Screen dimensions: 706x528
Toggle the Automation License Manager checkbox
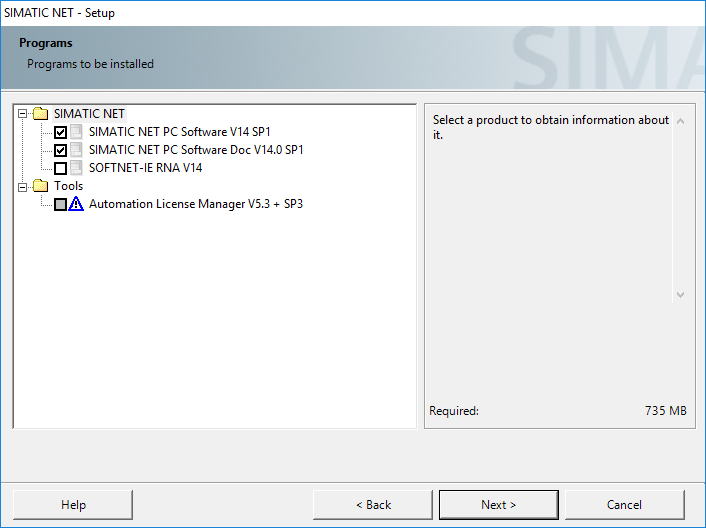click(61, 204)
